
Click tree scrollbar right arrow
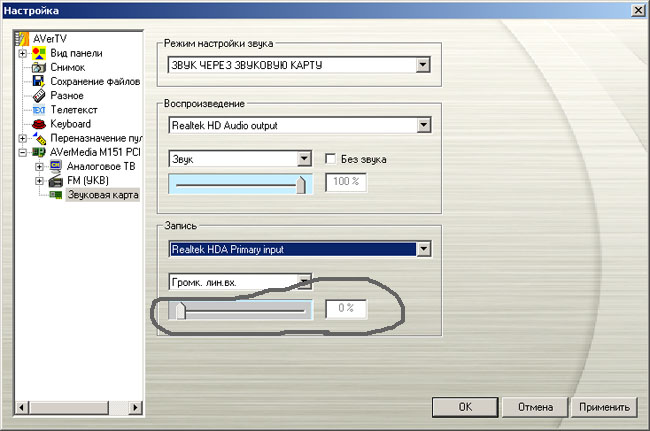click(135, 407)
